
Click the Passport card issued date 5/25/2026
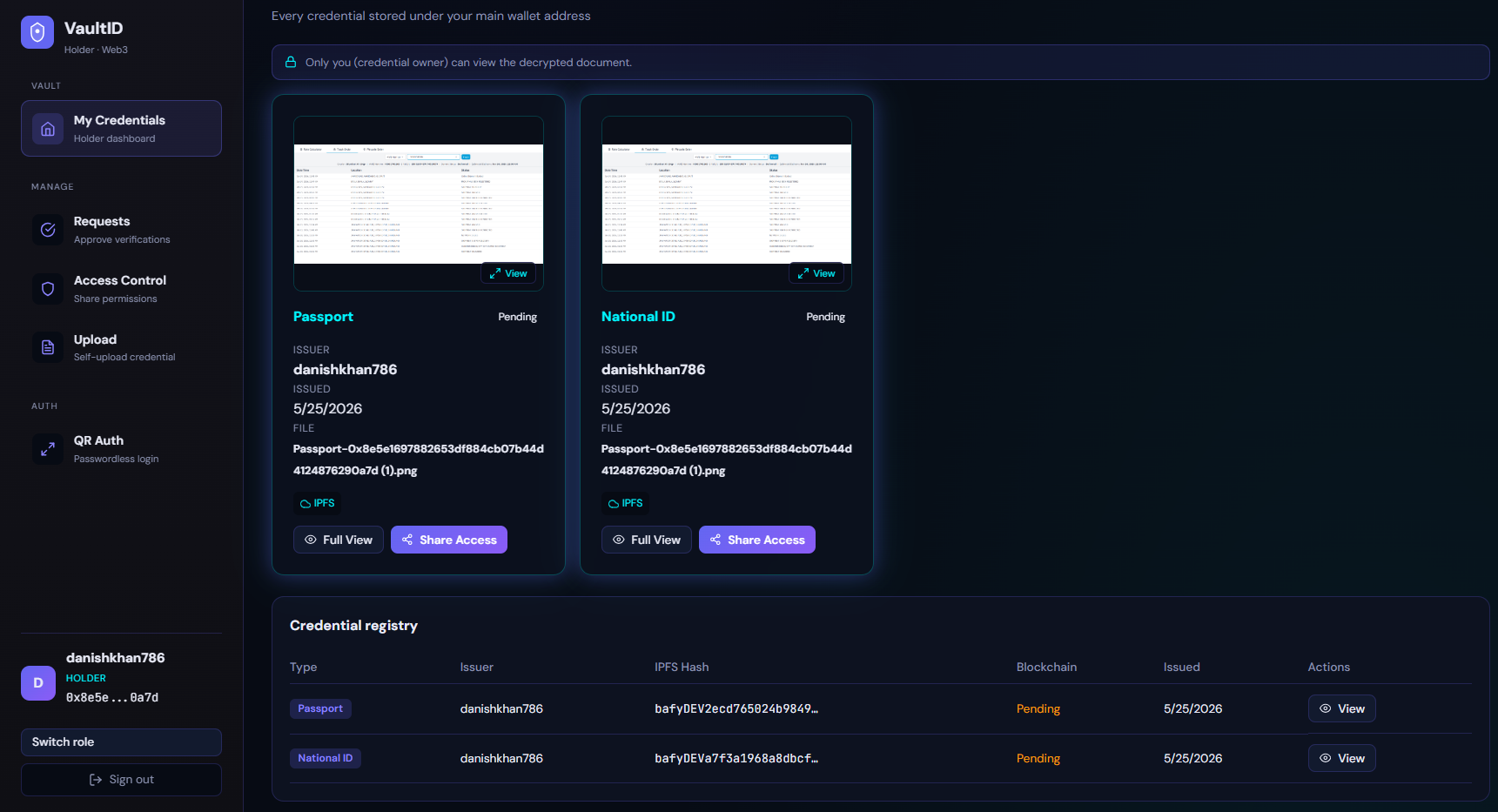point(327,408)
